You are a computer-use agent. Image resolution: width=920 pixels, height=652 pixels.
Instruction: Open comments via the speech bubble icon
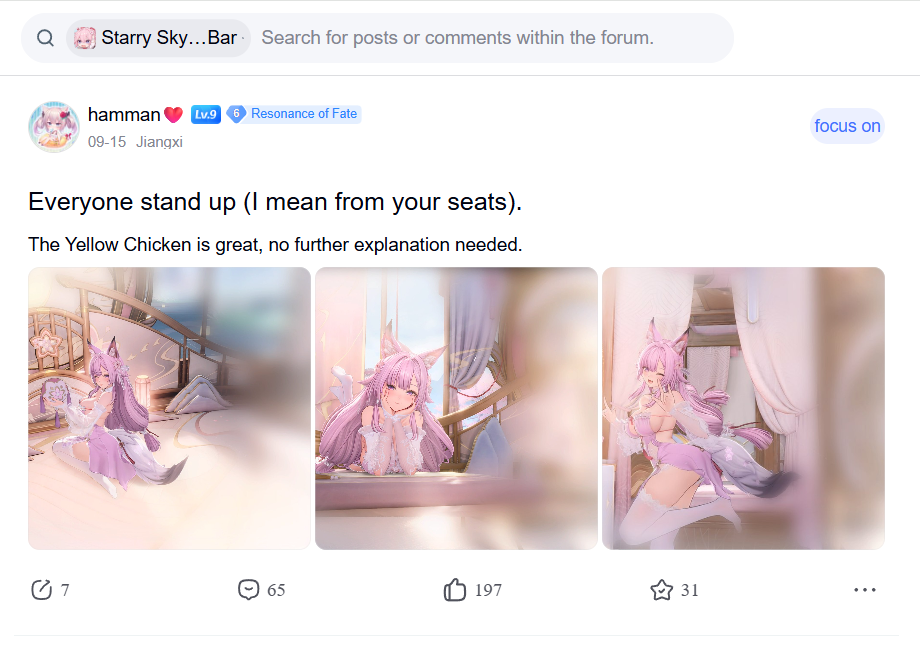248,589
